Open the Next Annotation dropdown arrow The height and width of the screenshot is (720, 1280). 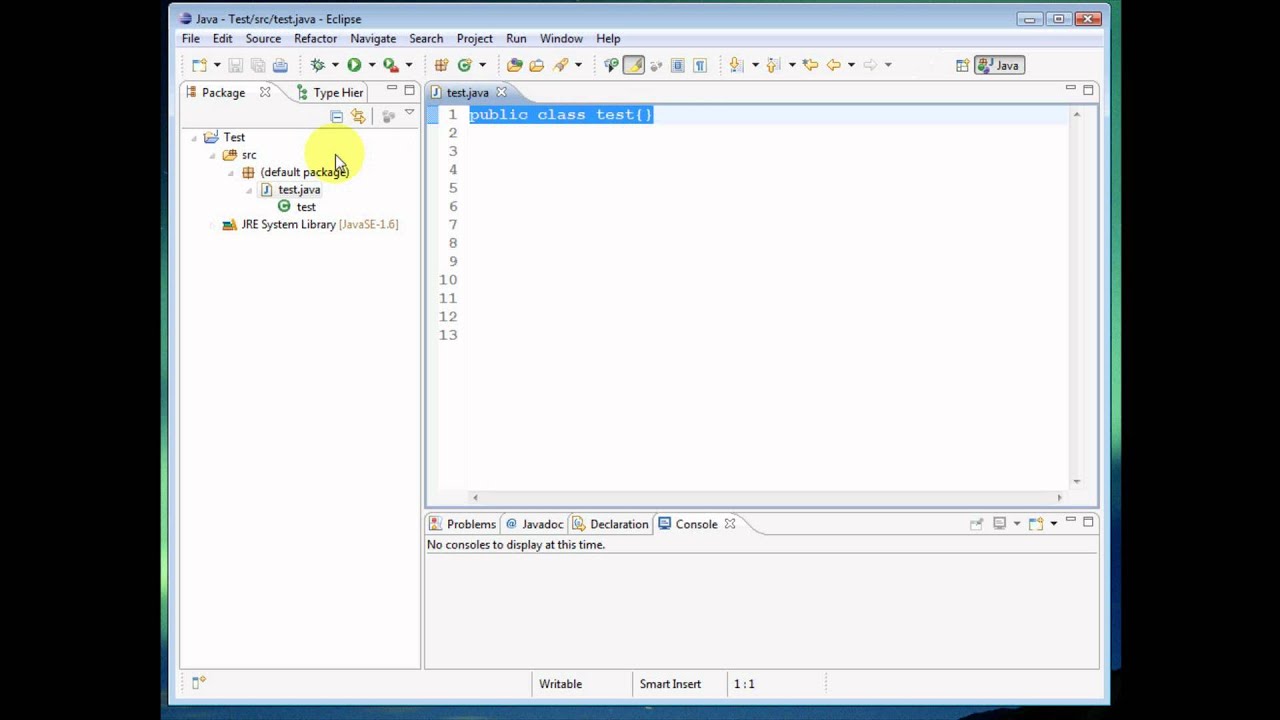click(754, 66)
